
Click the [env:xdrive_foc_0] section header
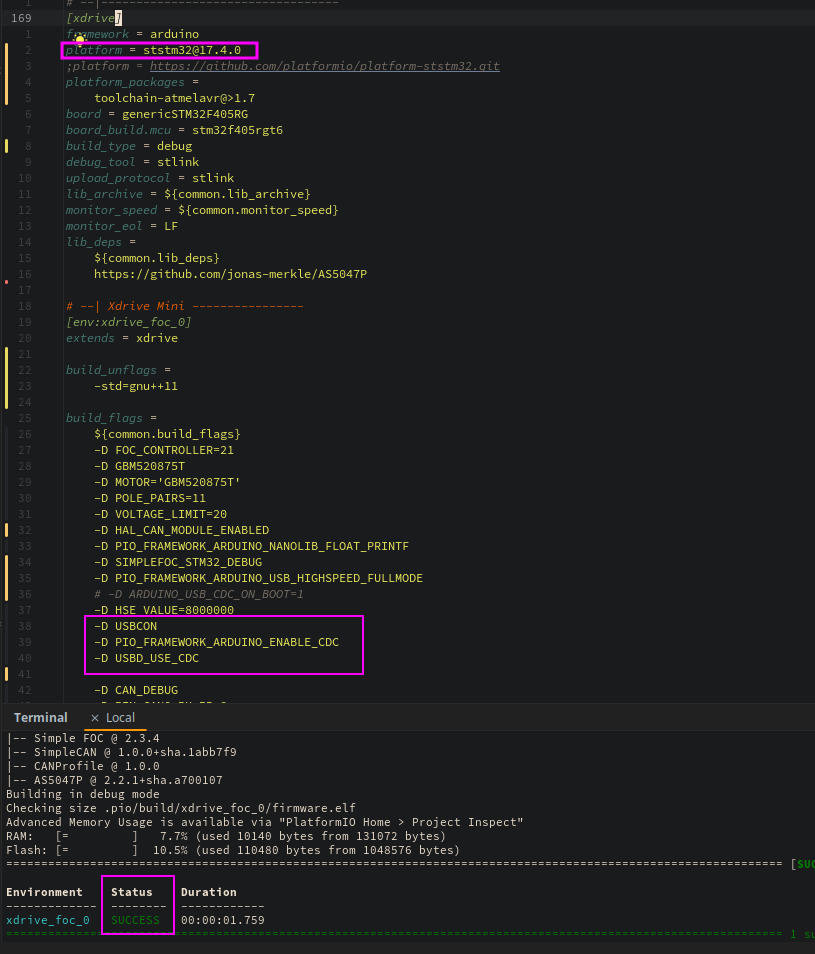pos(128,322)
